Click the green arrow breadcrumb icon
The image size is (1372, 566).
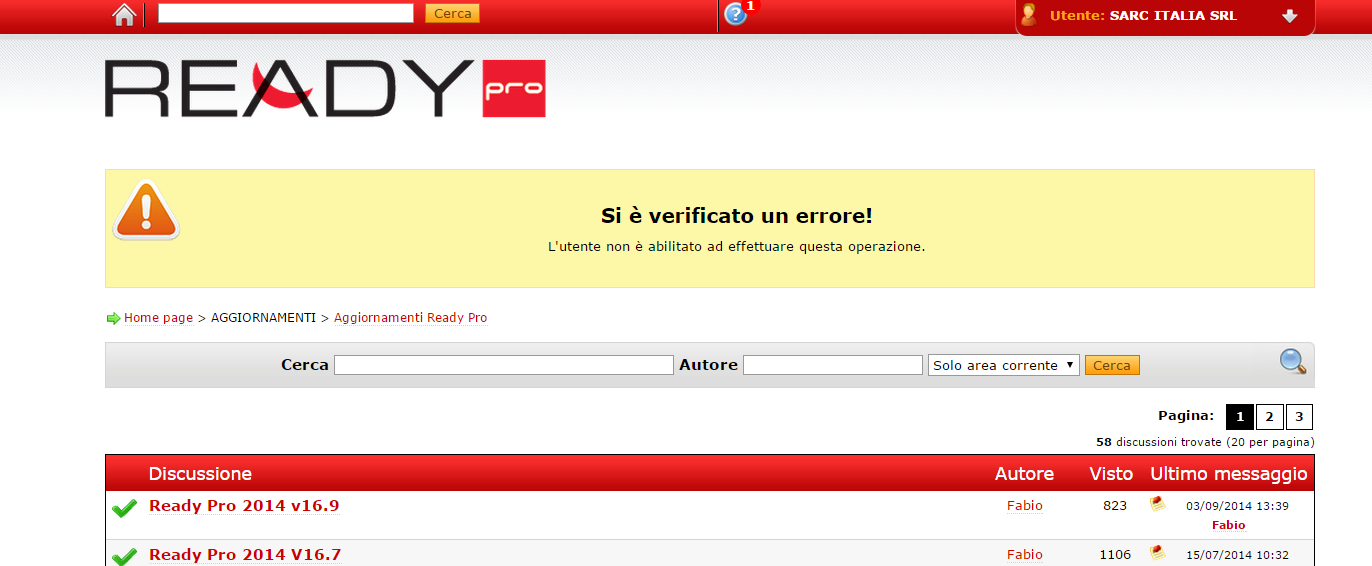(x=113, y=319)
